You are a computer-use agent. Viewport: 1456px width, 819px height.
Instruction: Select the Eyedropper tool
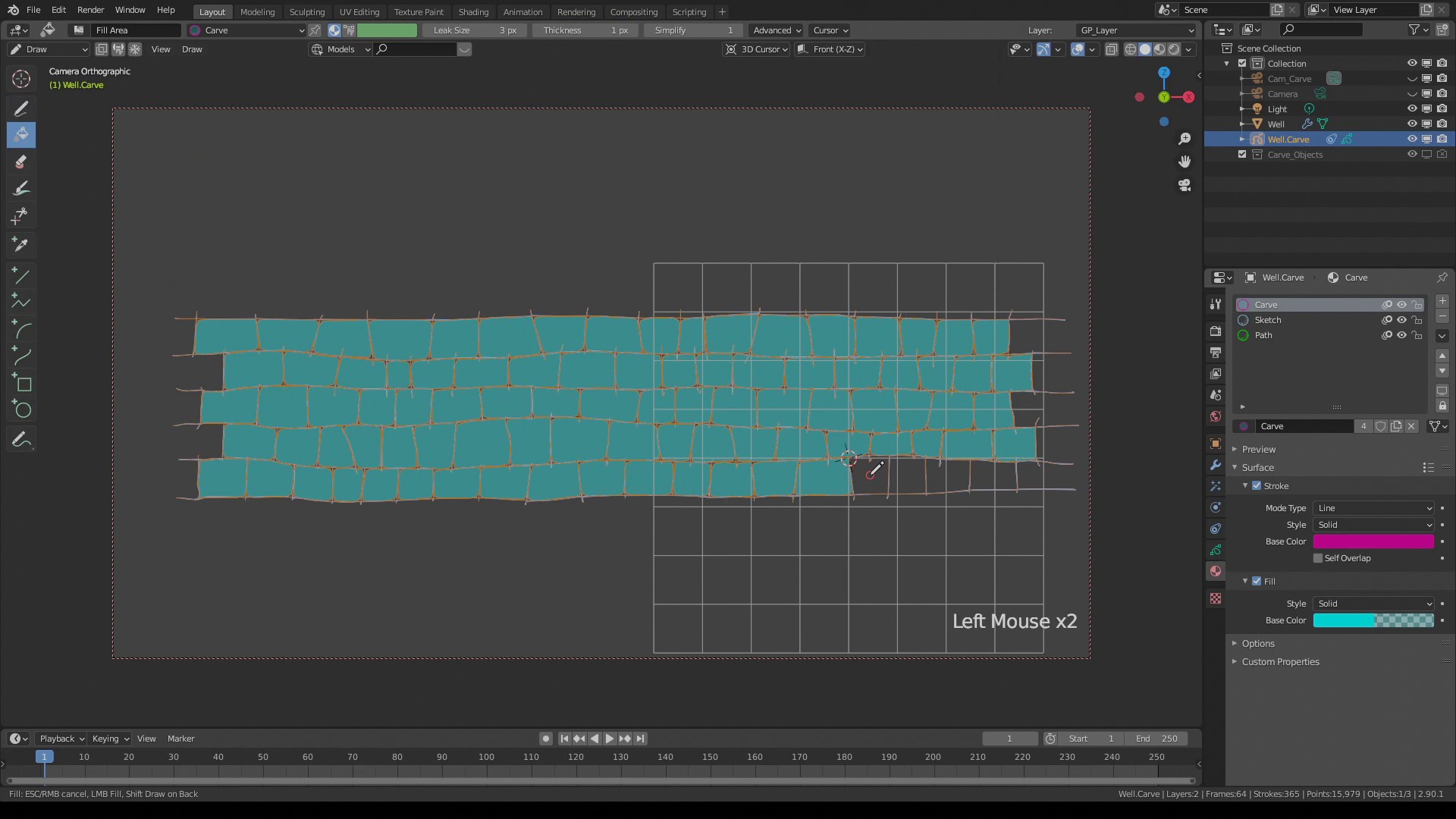coord(21,244)
